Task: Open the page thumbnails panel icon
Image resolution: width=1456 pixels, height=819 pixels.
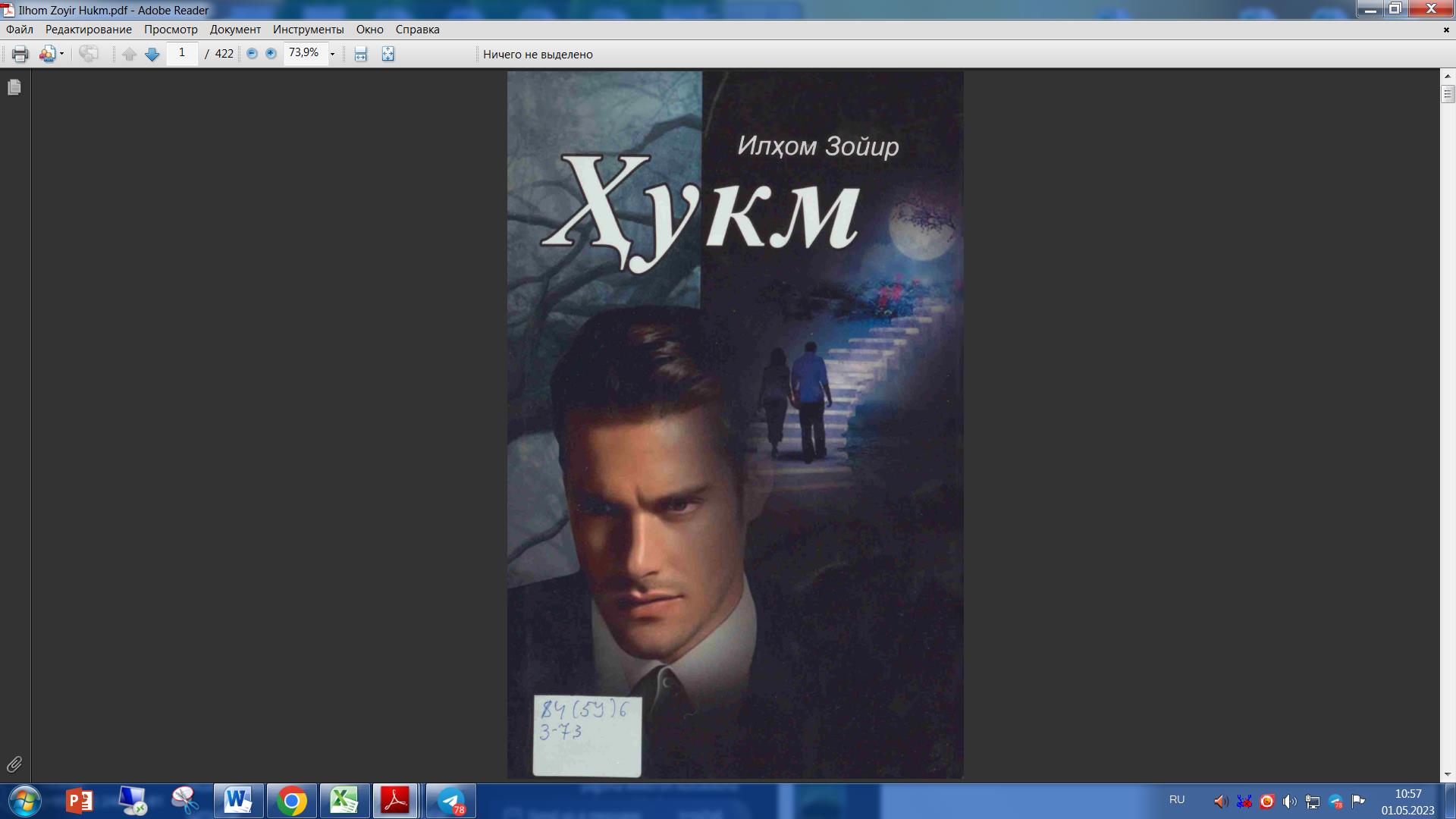Action: (x=14, y=87)
